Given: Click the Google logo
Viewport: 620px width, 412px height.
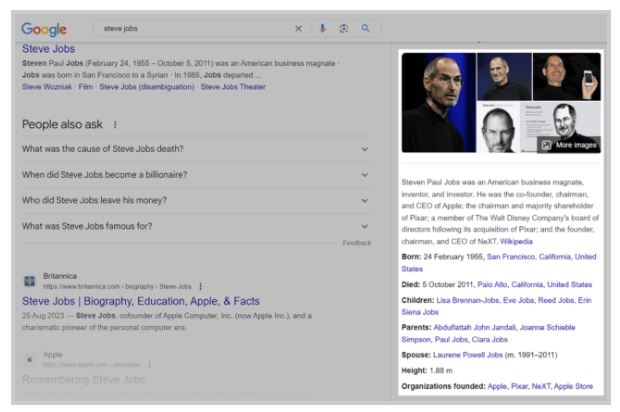Looking at the screenshot, I should (x=44, y=29).
